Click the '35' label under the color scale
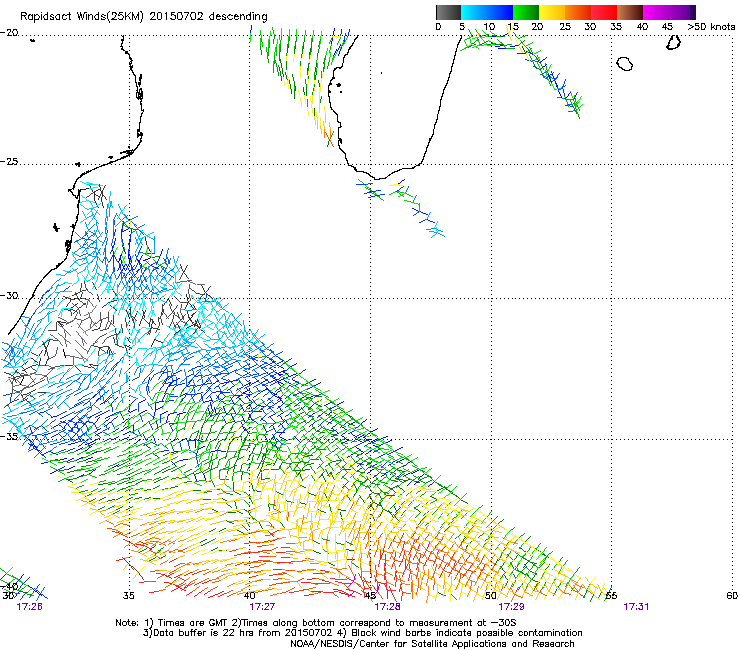 coord(616,27)
